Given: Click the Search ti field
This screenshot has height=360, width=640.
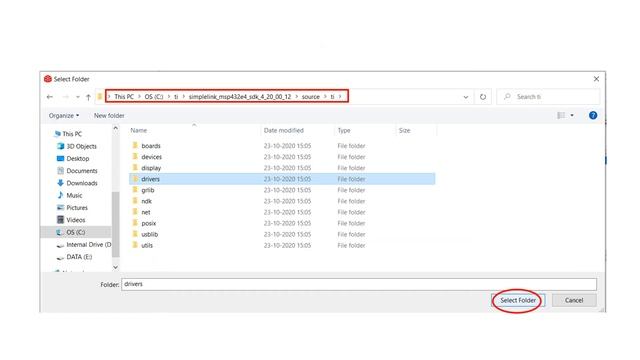Looking at the screenshot, I should coord(548,97).
